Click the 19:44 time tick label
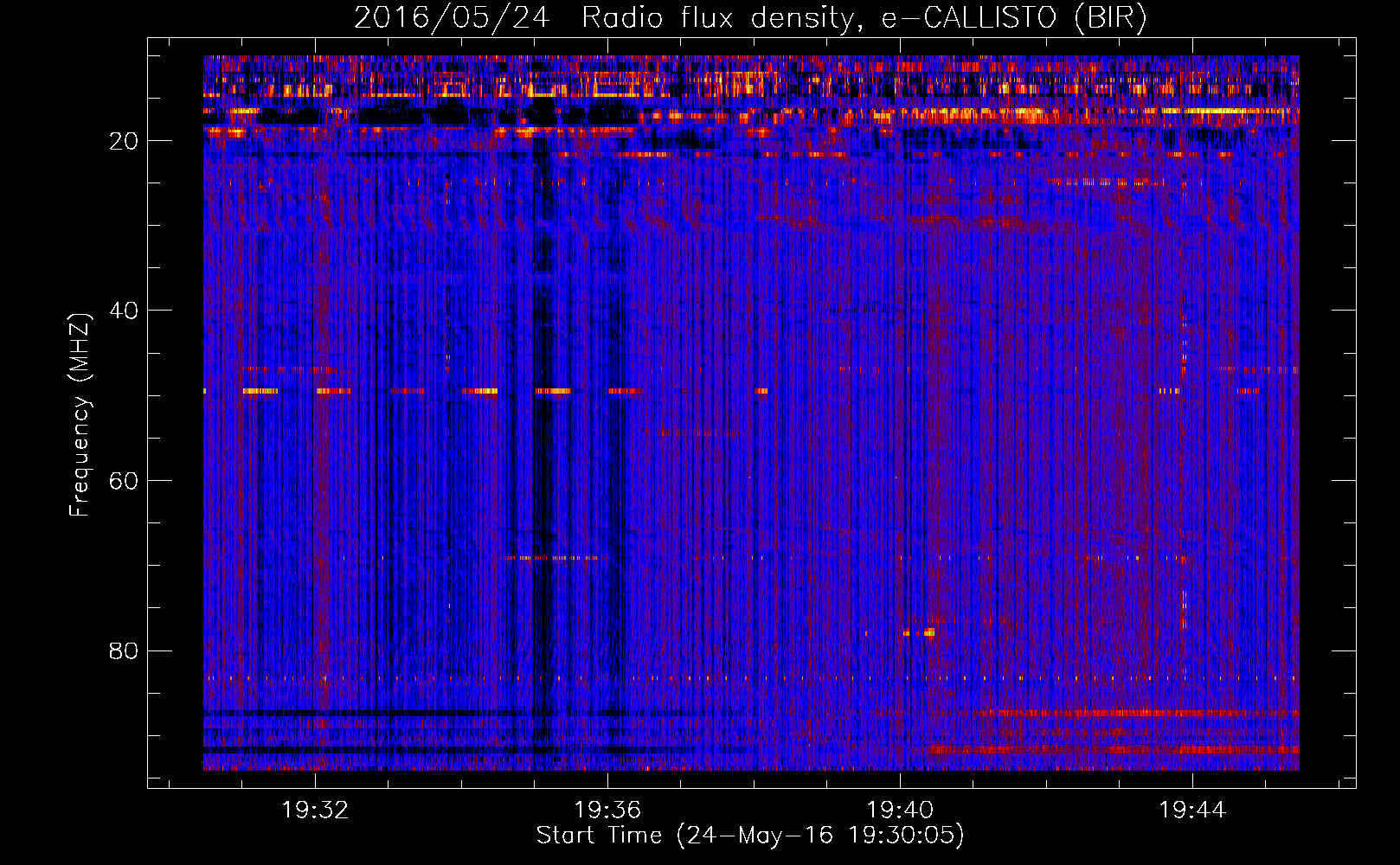 point(1192,810)
